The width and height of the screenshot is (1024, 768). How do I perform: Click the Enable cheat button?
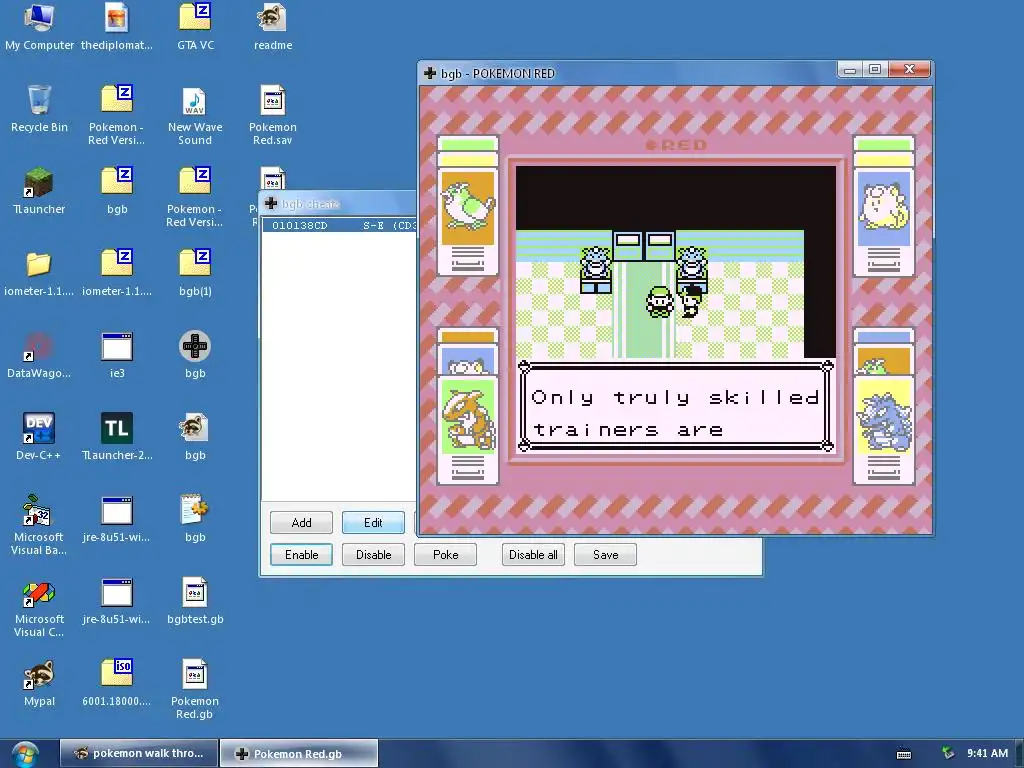[x=301, y=554]
